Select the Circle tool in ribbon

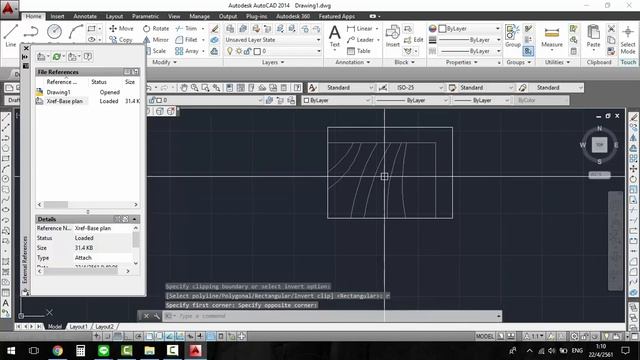point(54,32)
